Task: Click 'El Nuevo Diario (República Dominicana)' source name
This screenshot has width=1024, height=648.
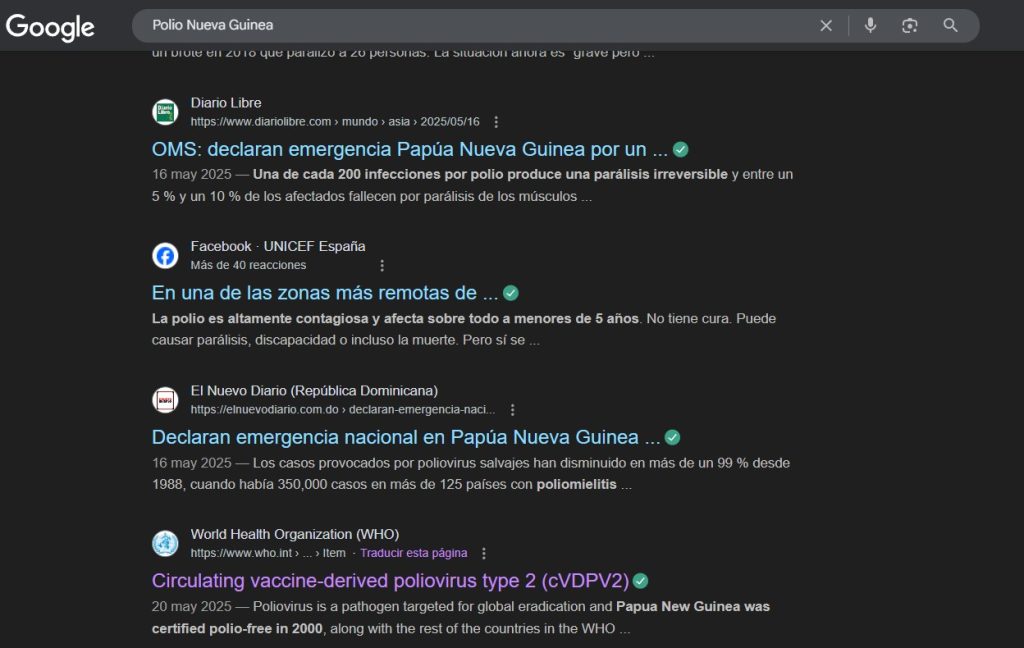Action: coord(314,391)
